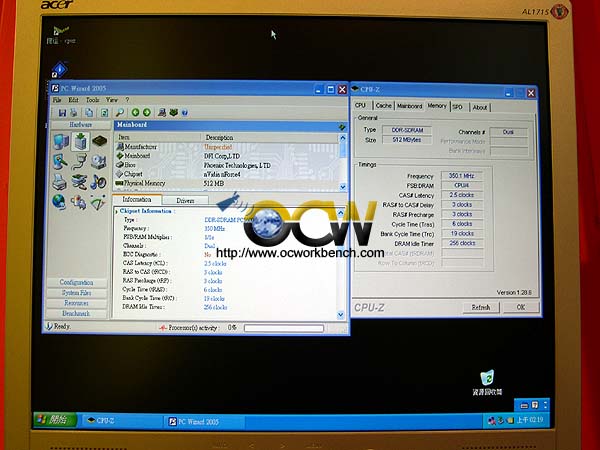Viewport: 600px width, 450px height.
Task: Click the Refresh icon in PC Wizard toolbar
Action: pyautogui.click(x=104, y=112)
